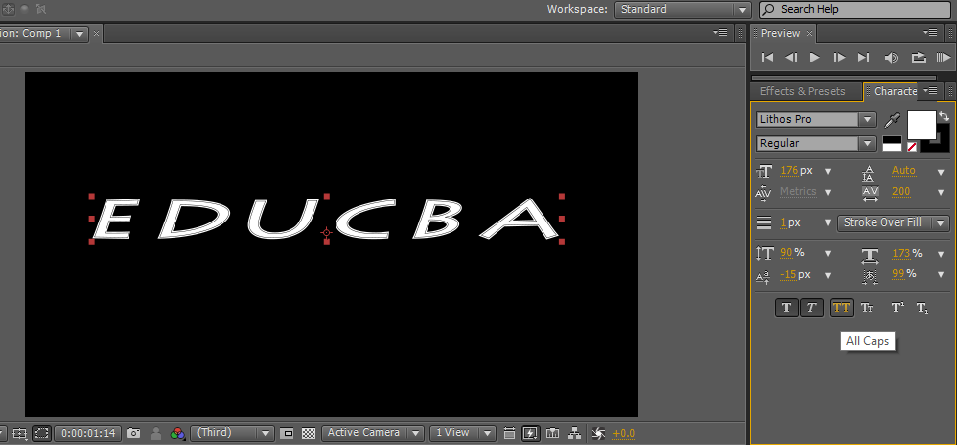
Task: Toggle Faux Bold
Action: pyautogui.click(x=787, y=308)
